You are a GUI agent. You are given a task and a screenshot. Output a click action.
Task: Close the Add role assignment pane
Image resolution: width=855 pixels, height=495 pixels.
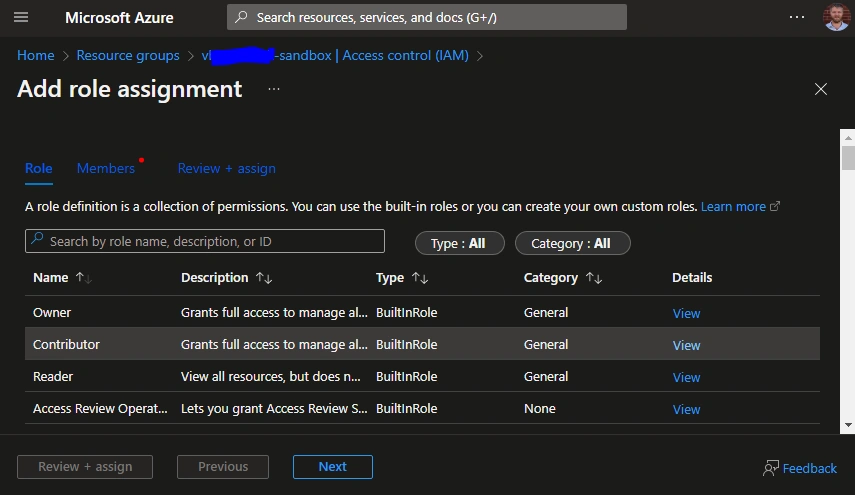[x=821, y=89]
